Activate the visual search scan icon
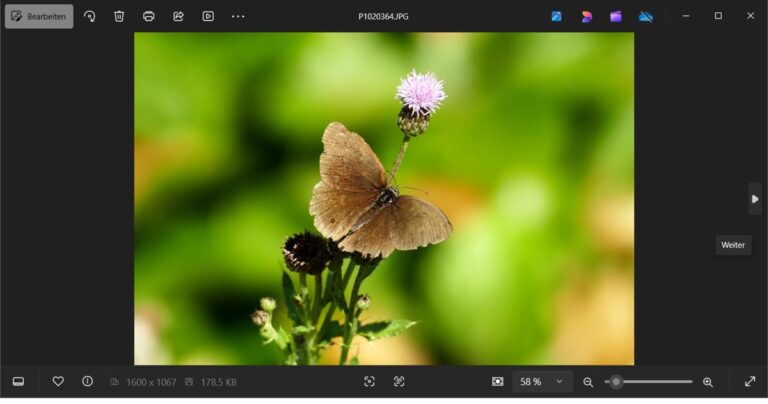The height and width of the screenshot is (404, 768). (x=369, y=381)
